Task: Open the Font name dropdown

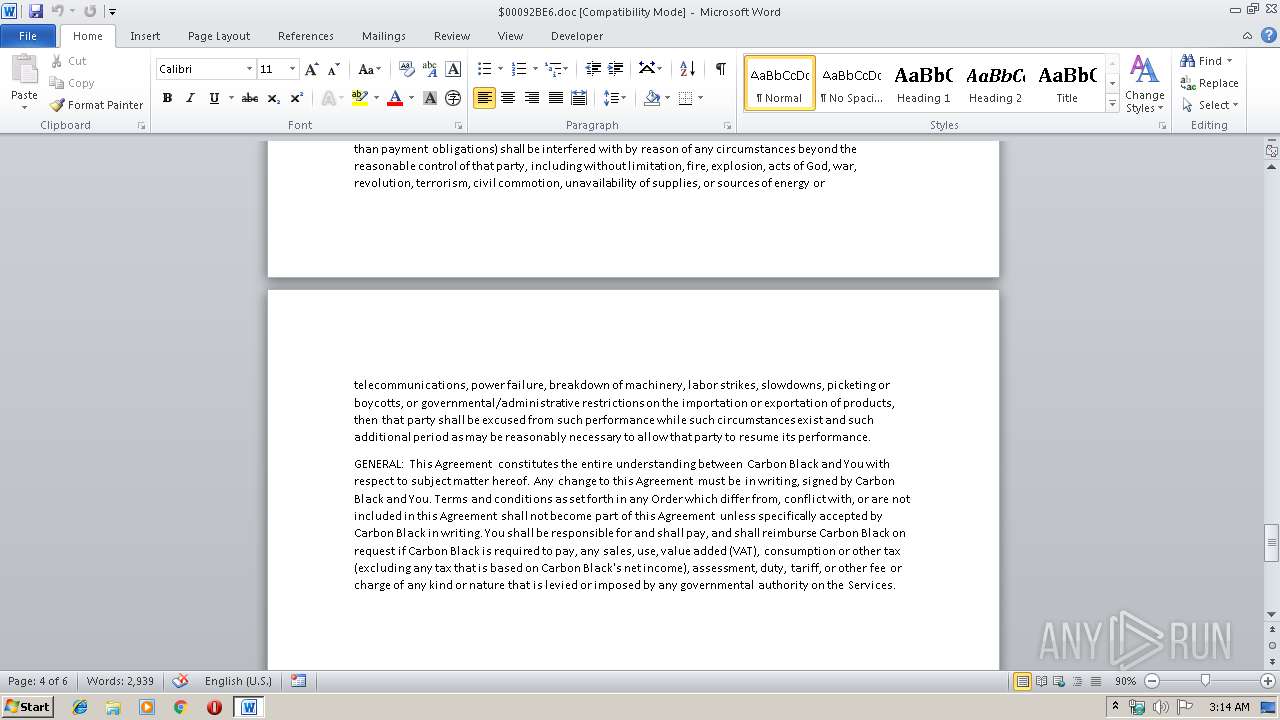Action: [249, 69]
